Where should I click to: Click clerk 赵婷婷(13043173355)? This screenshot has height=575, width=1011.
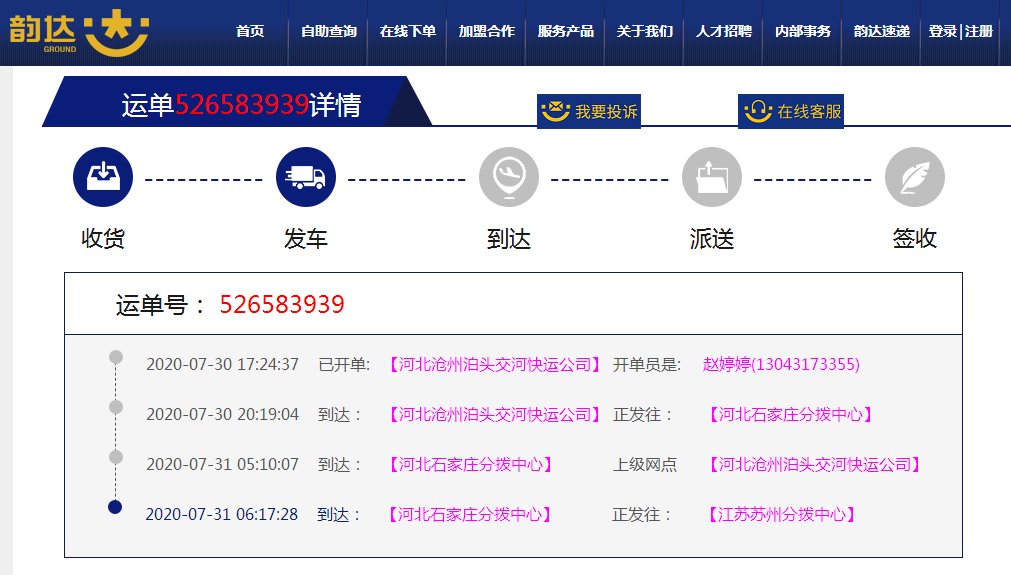coord(781,364)
